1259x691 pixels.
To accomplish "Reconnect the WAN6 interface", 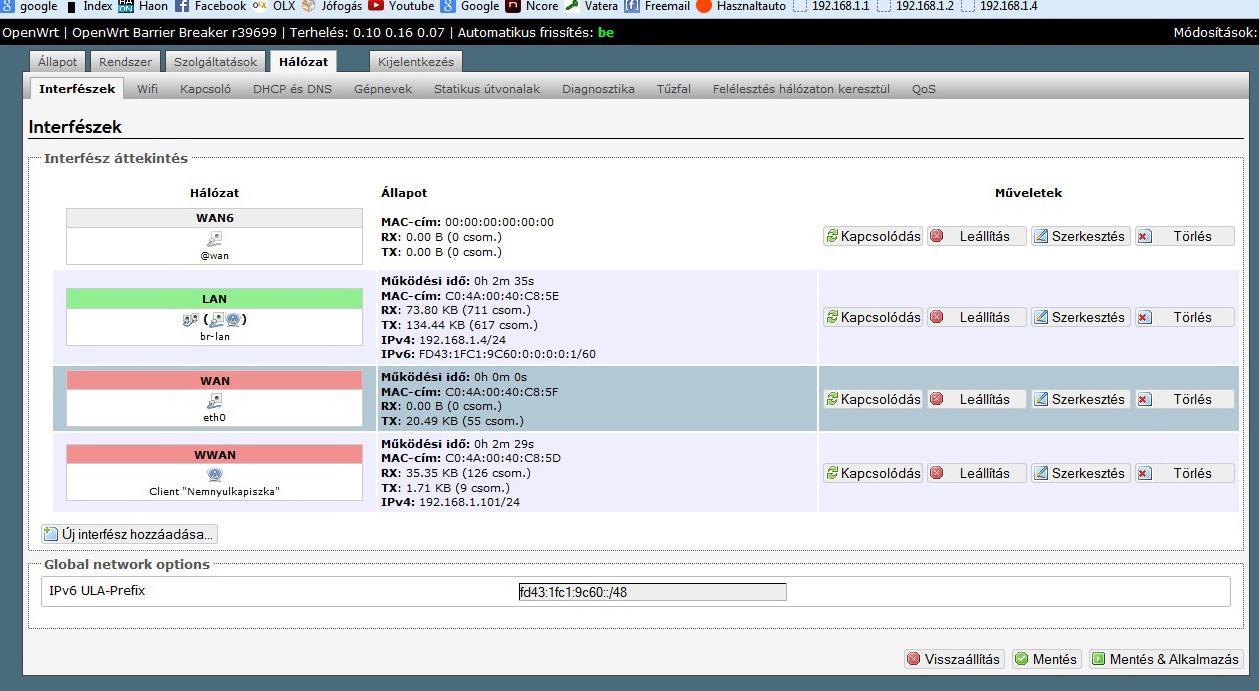I will (x=872, y=237).
